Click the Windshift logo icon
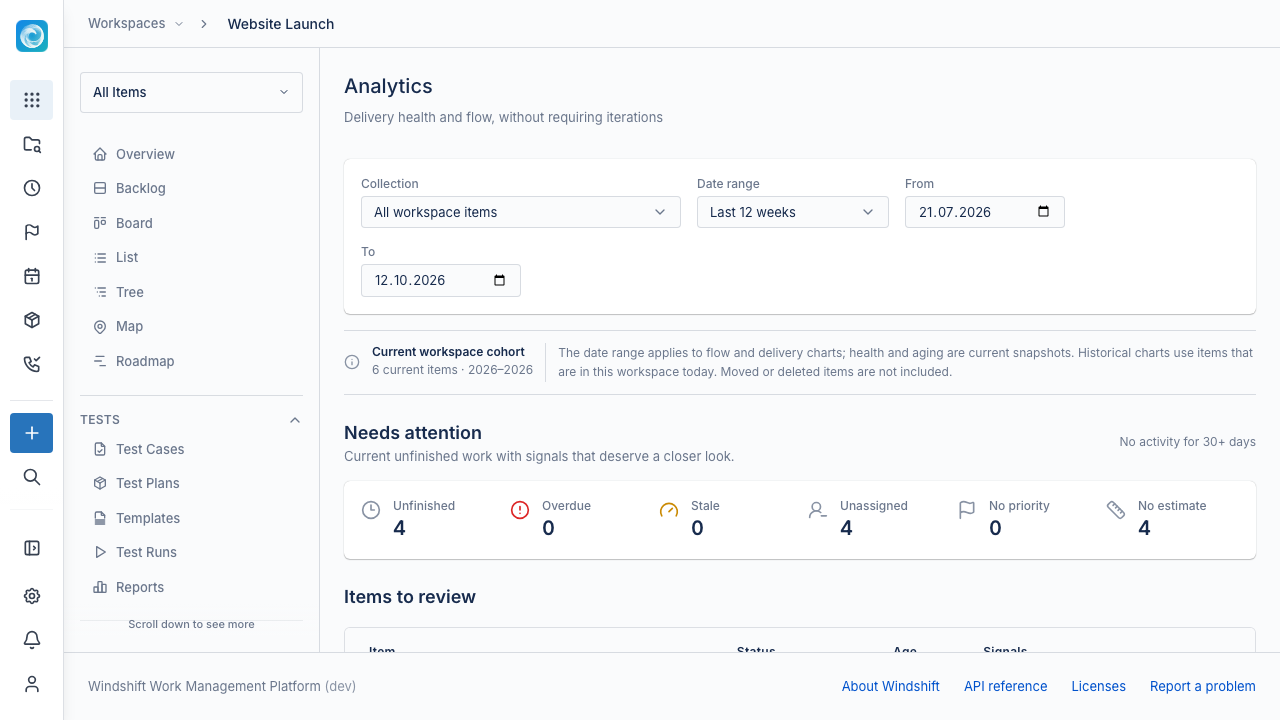 coord(32,36)
